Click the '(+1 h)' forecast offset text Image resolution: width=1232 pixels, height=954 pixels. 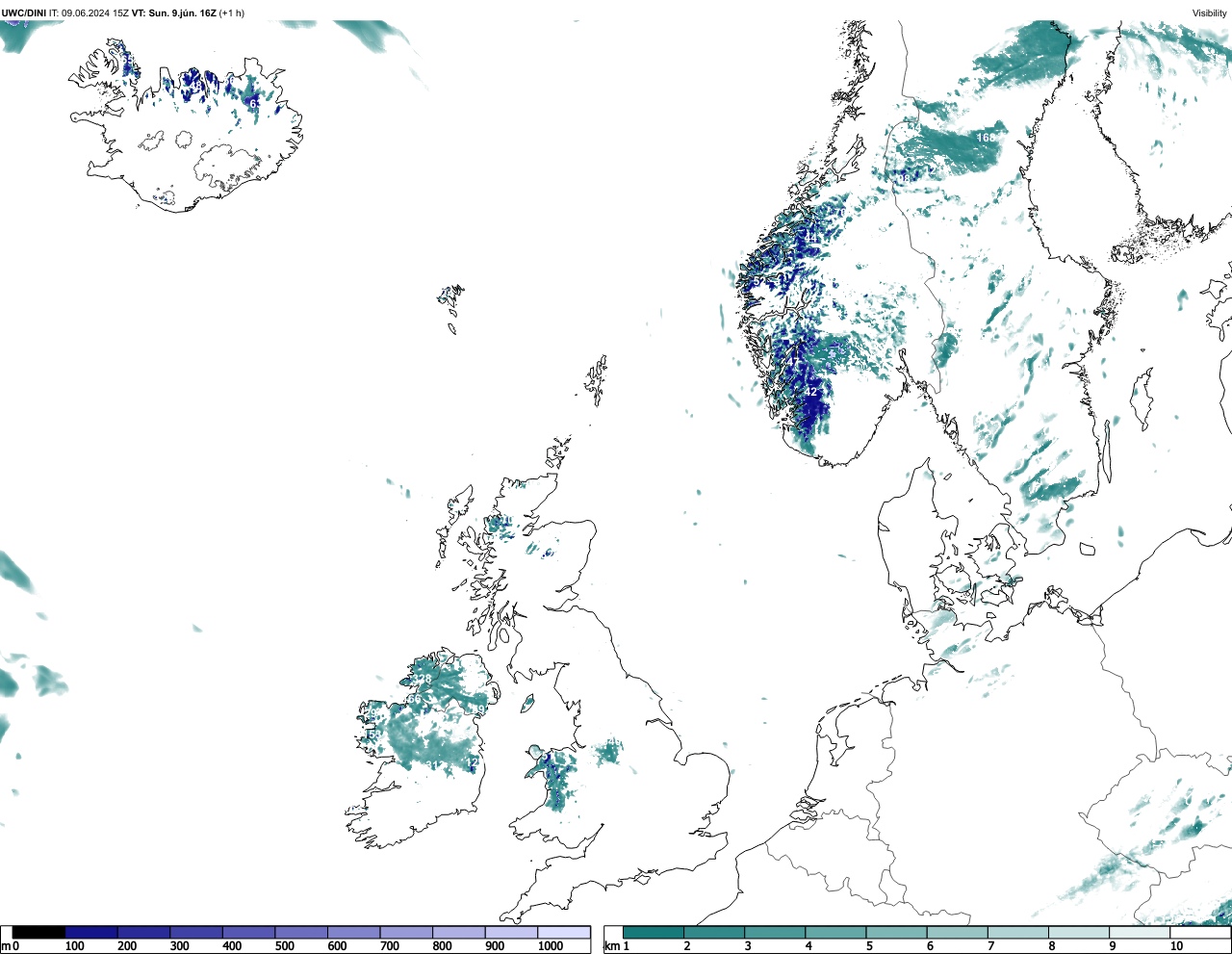click(x=231, y=13)
